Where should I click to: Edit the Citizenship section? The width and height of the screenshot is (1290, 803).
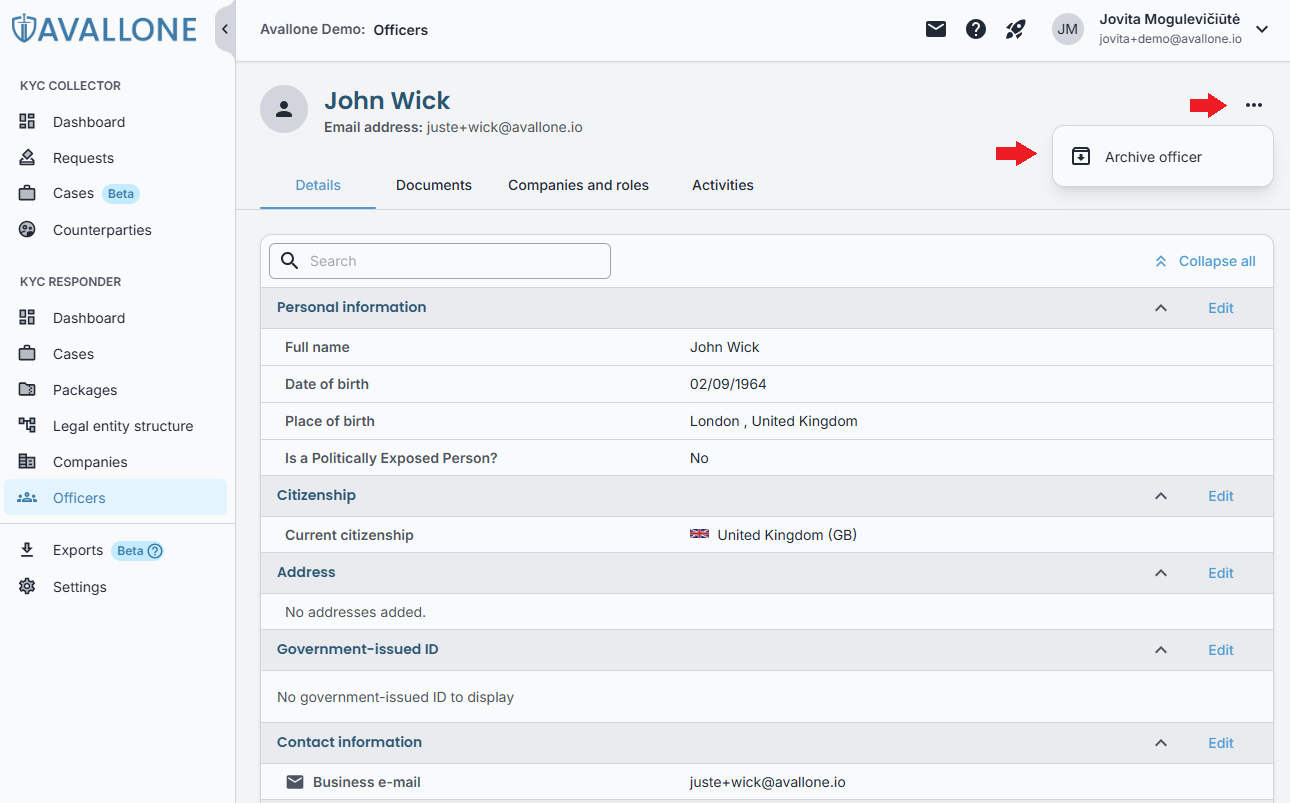click(x=1221, y=496)
